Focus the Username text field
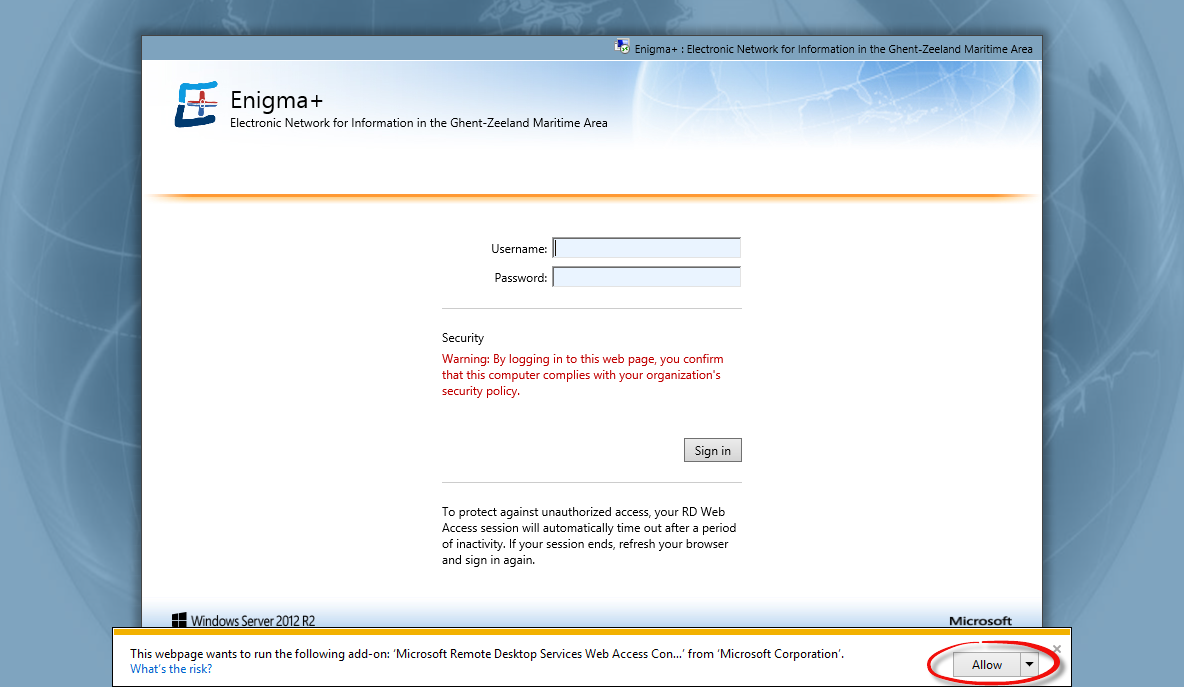This screenshot has height=687, width=1184. (x=647, y=248)
